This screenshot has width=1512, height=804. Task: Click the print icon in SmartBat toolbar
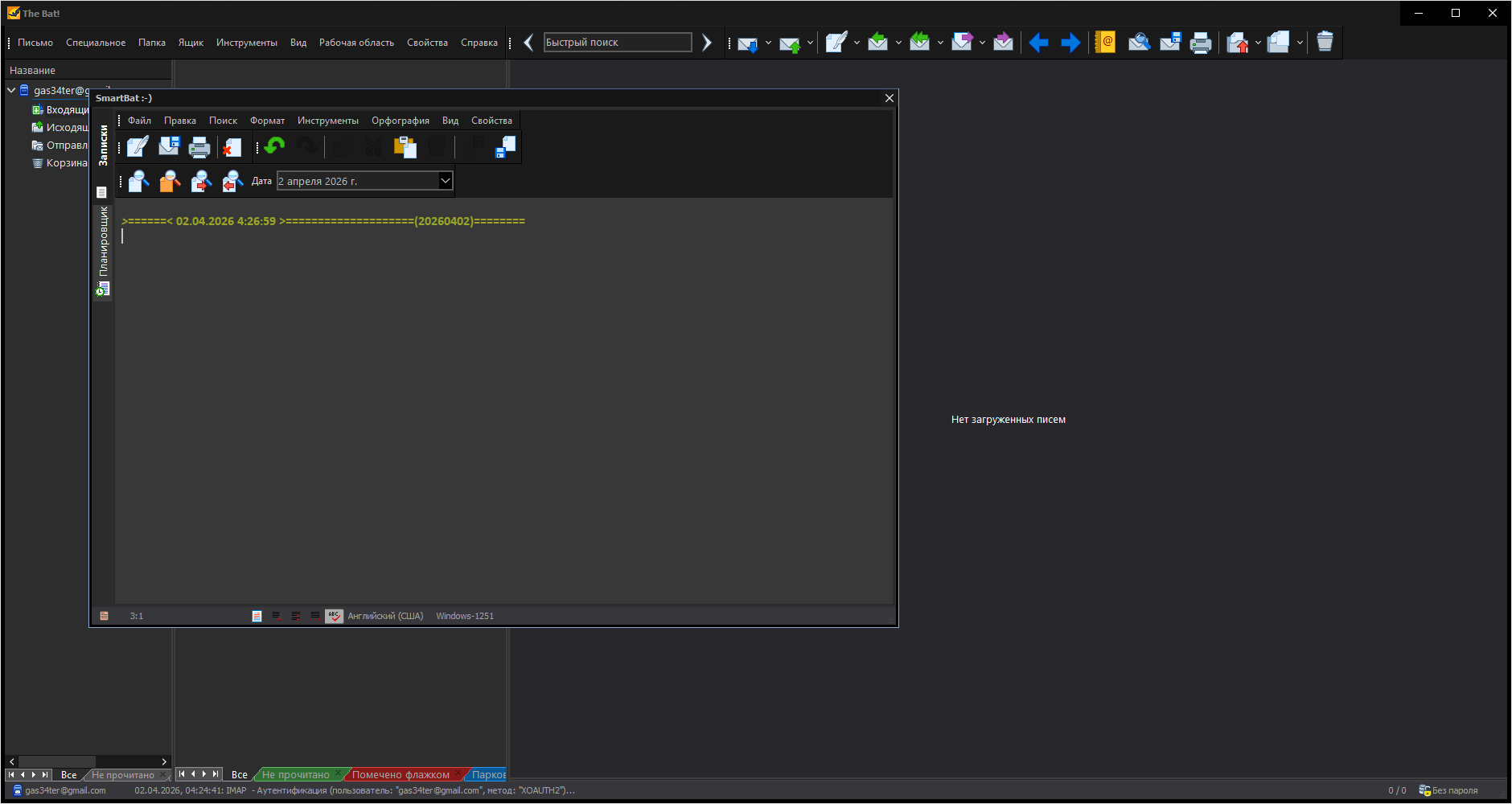click(199, 147)
